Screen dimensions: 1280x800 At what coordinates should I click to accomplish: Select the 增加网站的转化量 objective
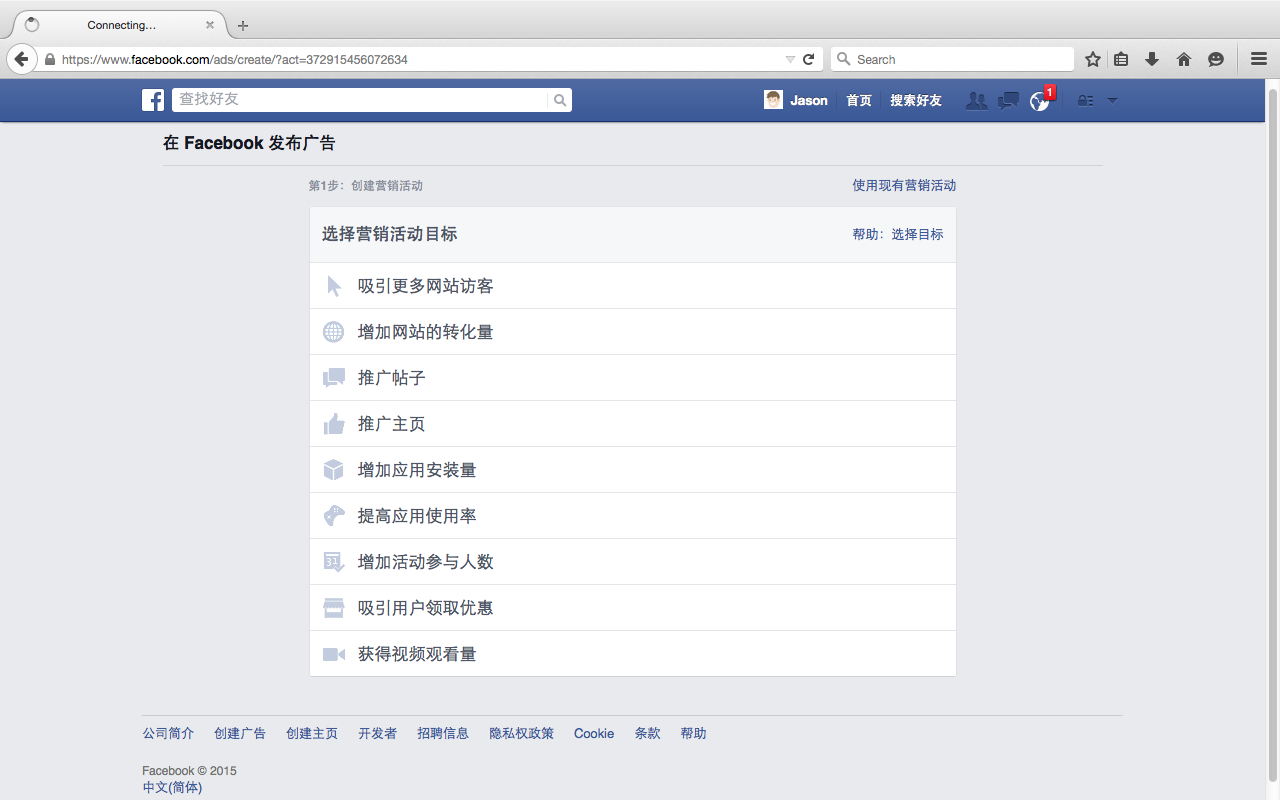[x=633, y=332]
